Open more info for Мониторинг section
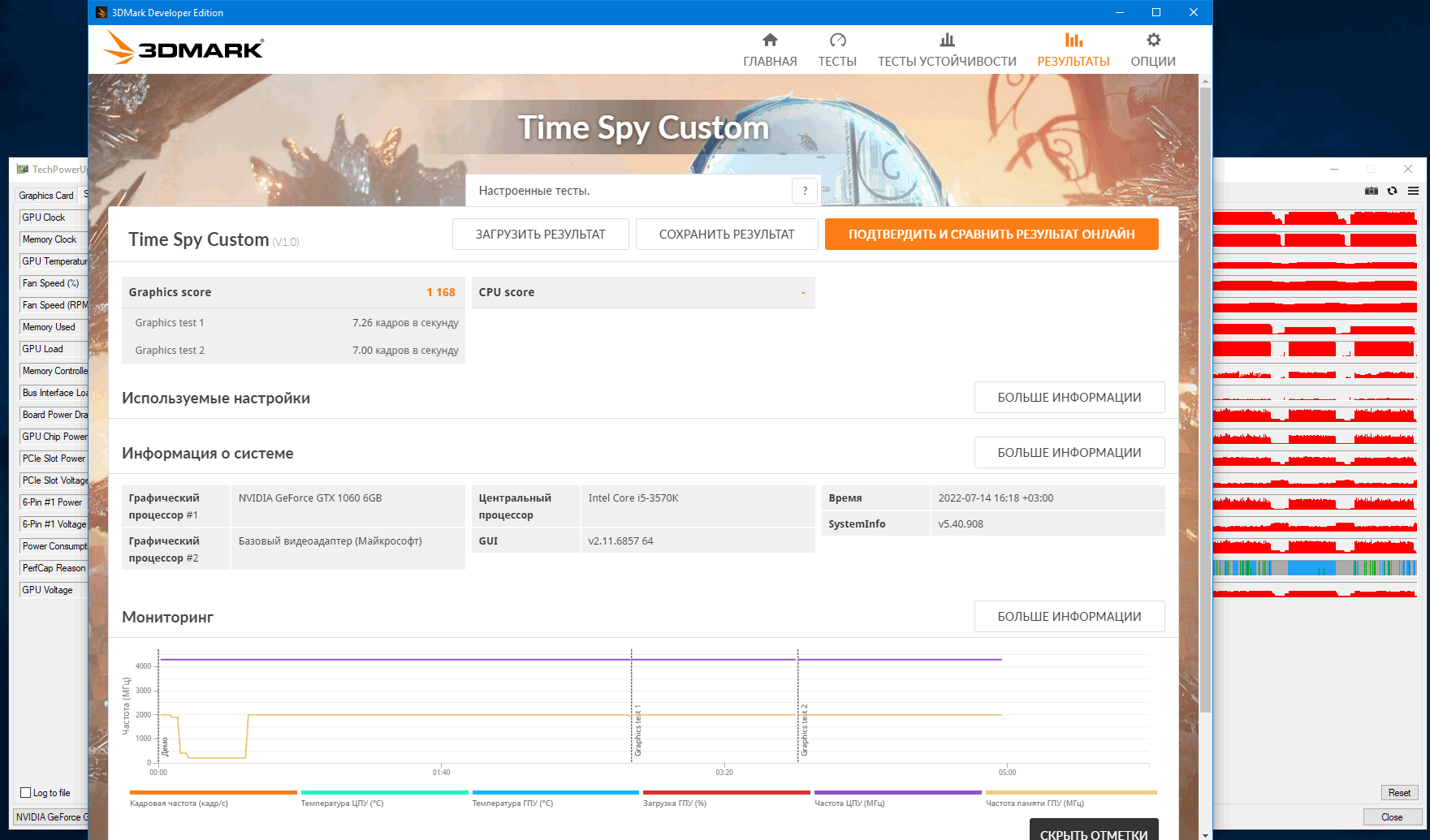The width and height of the screenshot is (1430, 840). (1069, 617)
